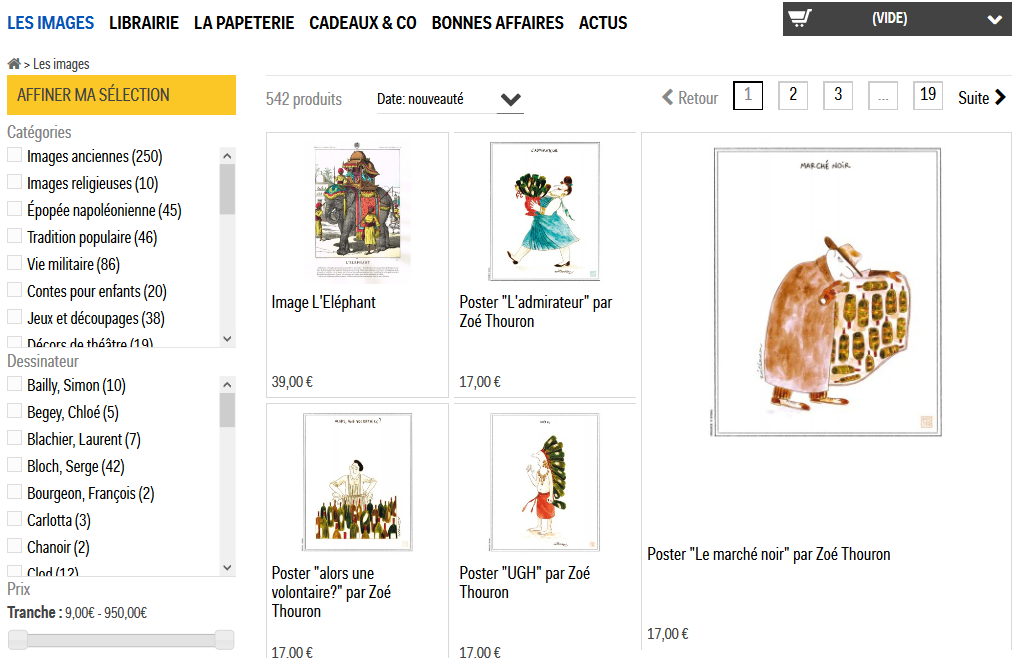Image resolution: width=1024 pixels, height=658 pixels.
Task: Jump to page 19 of results
Action: 927,95
